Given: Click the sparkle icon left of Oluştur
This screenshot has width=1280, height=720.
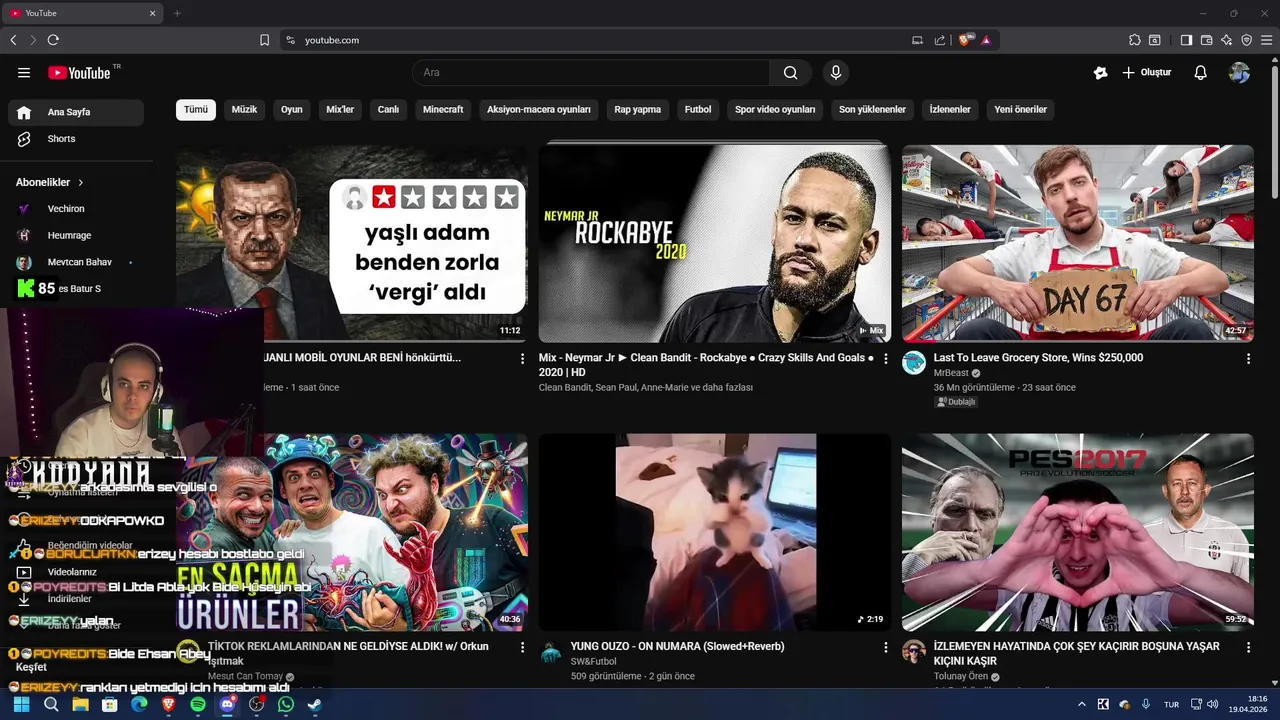Looking at the screenshot, I should (1100, 73).
